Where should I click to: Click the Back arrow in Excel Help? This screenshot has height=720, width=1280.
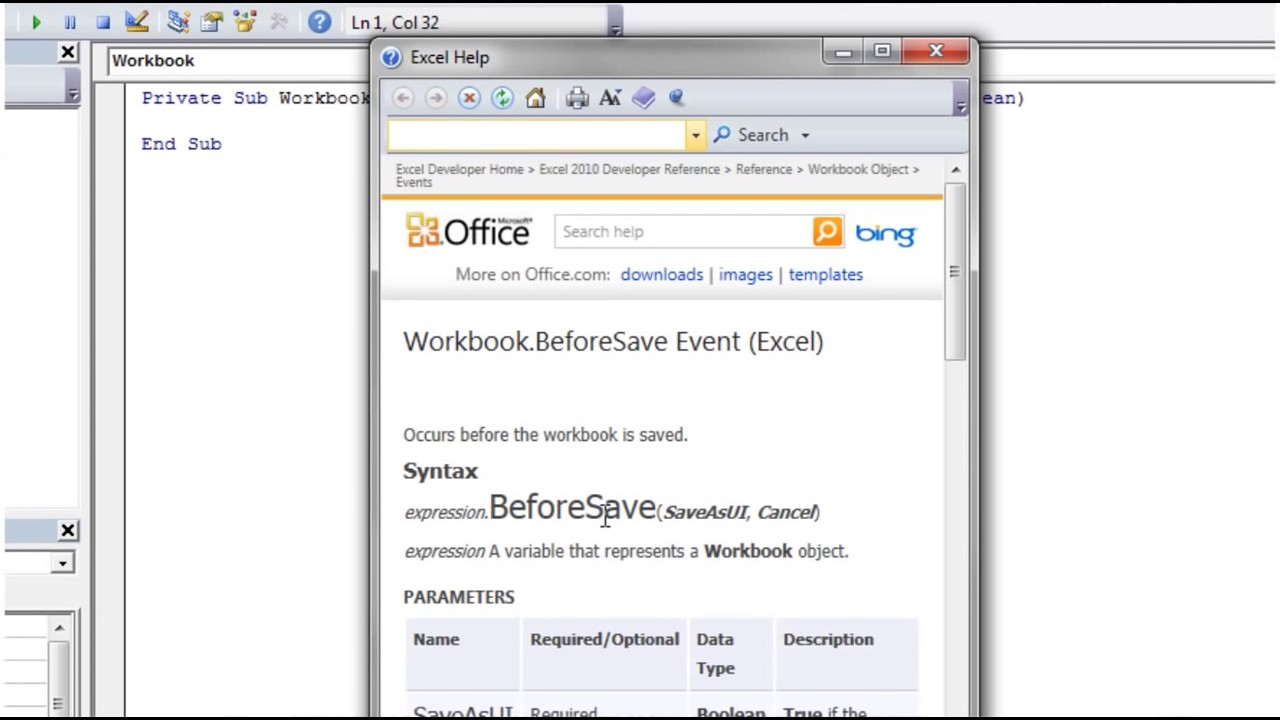[403, 97]
